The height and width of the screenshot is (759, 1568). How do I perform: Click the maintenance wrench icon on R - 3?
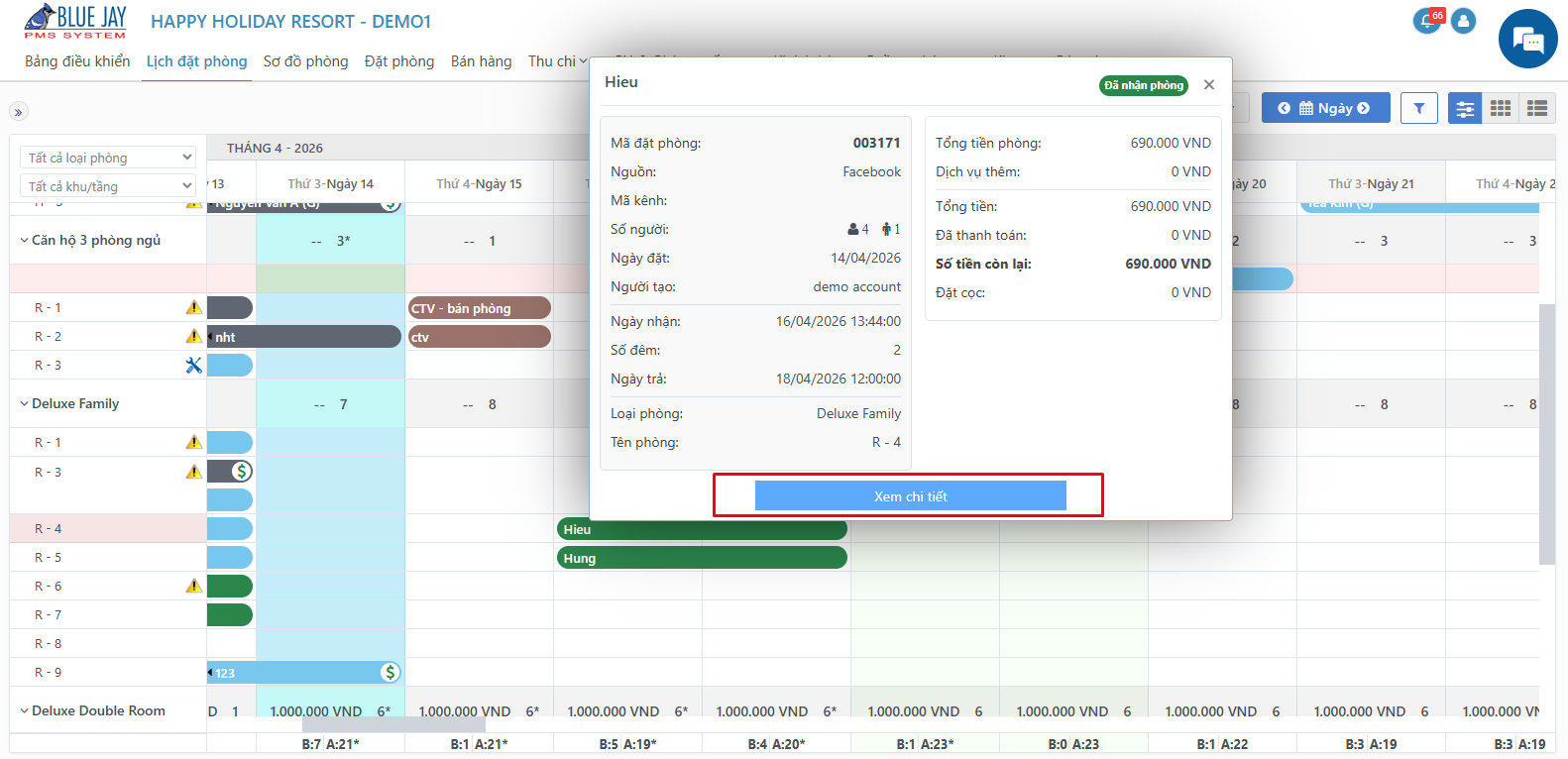tap(194, 366)
